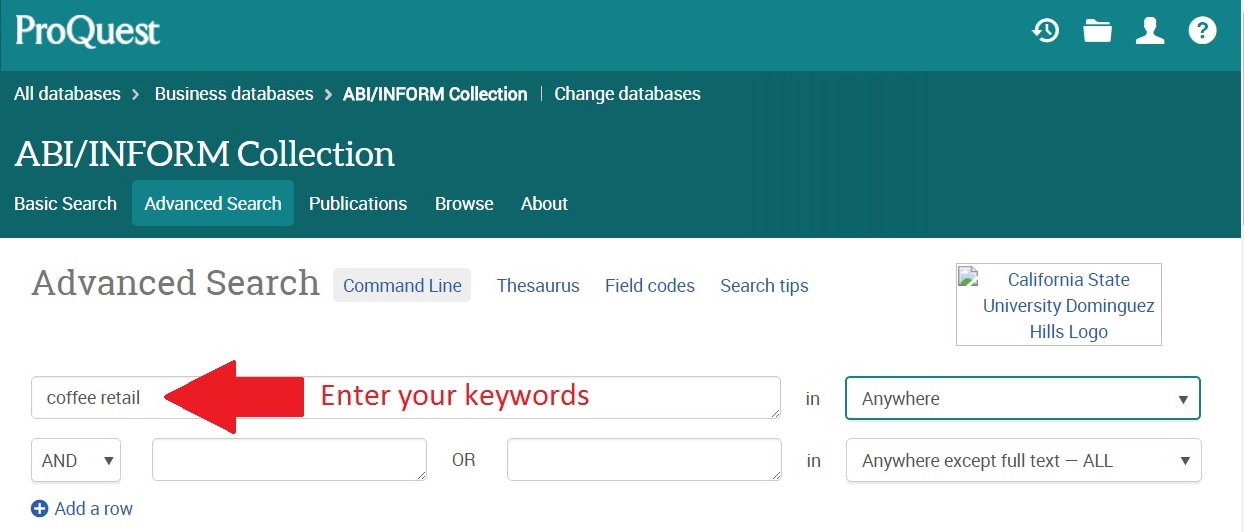Open the Publications tab

358,203
